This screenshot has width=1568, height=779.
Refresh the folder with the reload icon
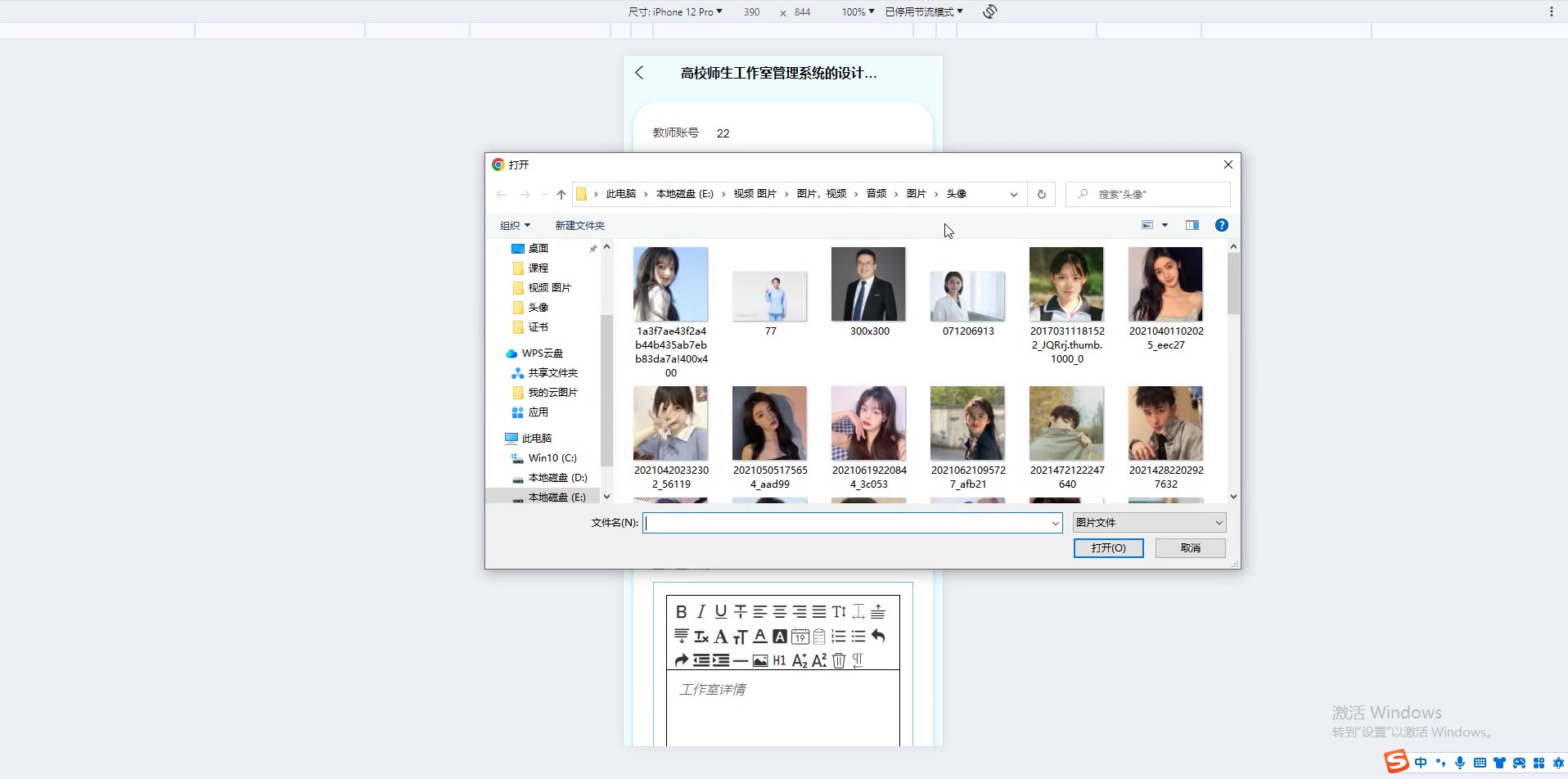1041,195
